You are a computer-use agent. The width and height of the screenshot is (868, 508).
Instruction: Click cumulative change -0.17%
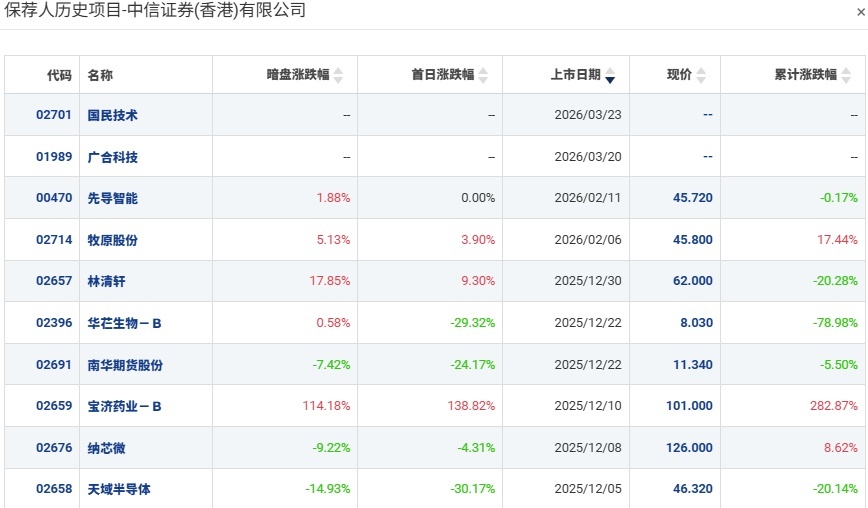coord(839,198)
